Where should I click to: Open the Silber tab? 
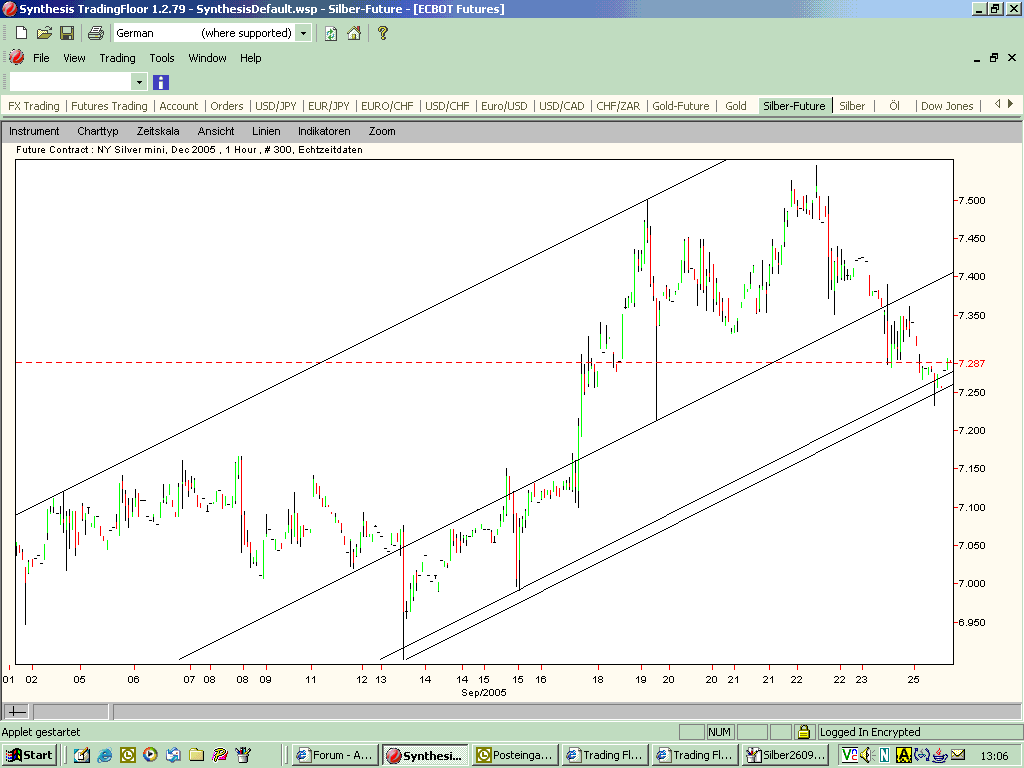852,106
